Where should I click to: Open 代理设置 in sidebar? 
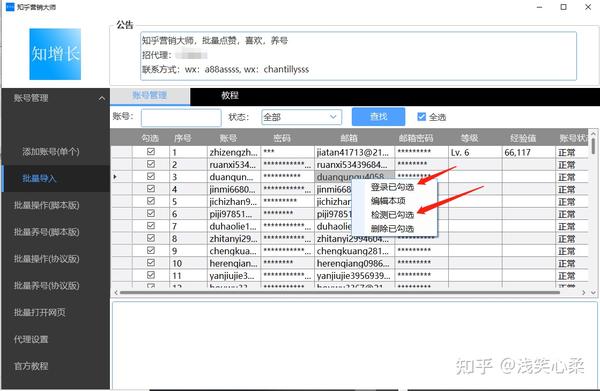31,339
